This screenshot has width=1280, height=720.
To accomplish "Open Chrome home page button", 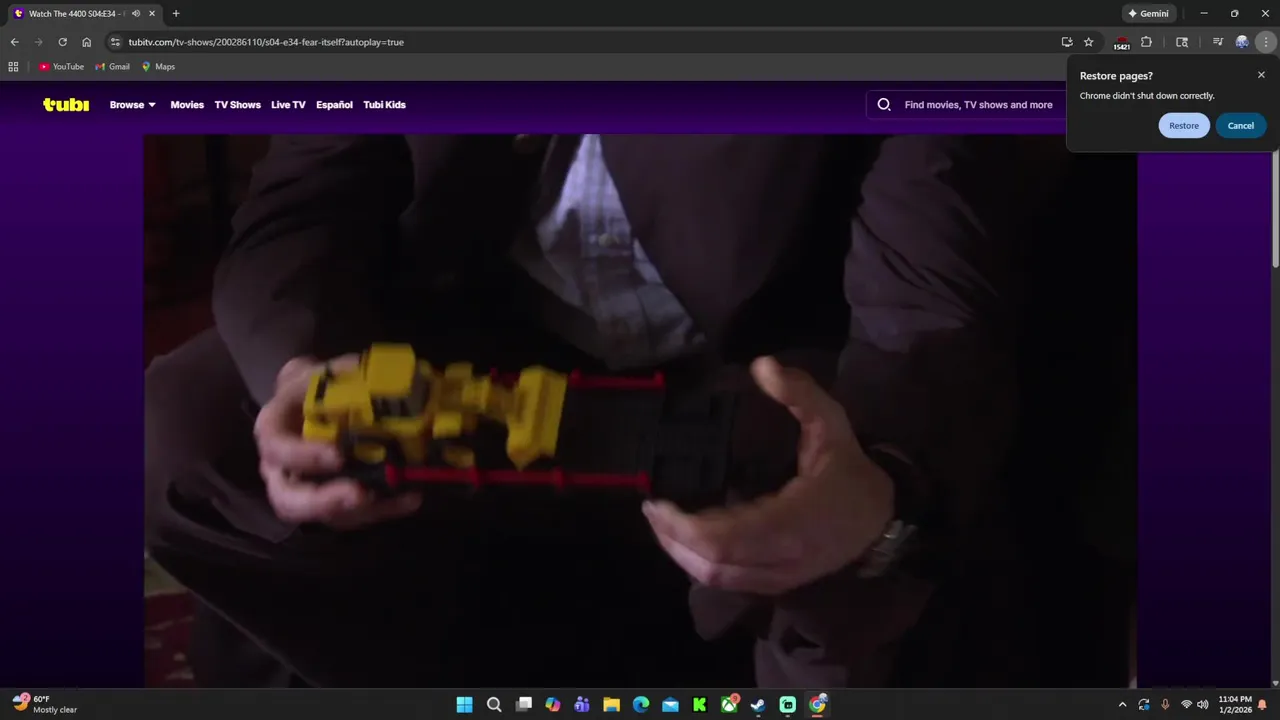I will coord(86,42).
